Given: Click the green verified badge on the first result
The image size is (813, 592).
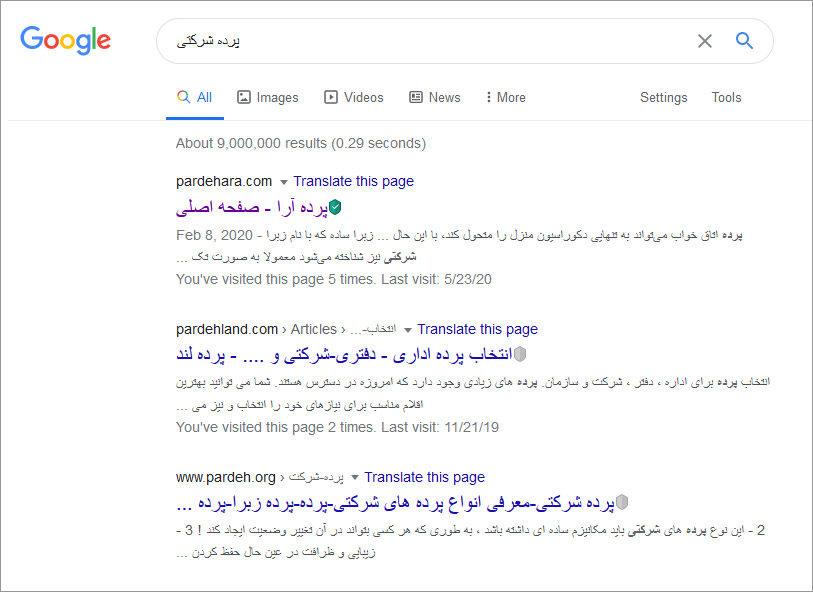Looking at the screenshot, I should 336,206.
